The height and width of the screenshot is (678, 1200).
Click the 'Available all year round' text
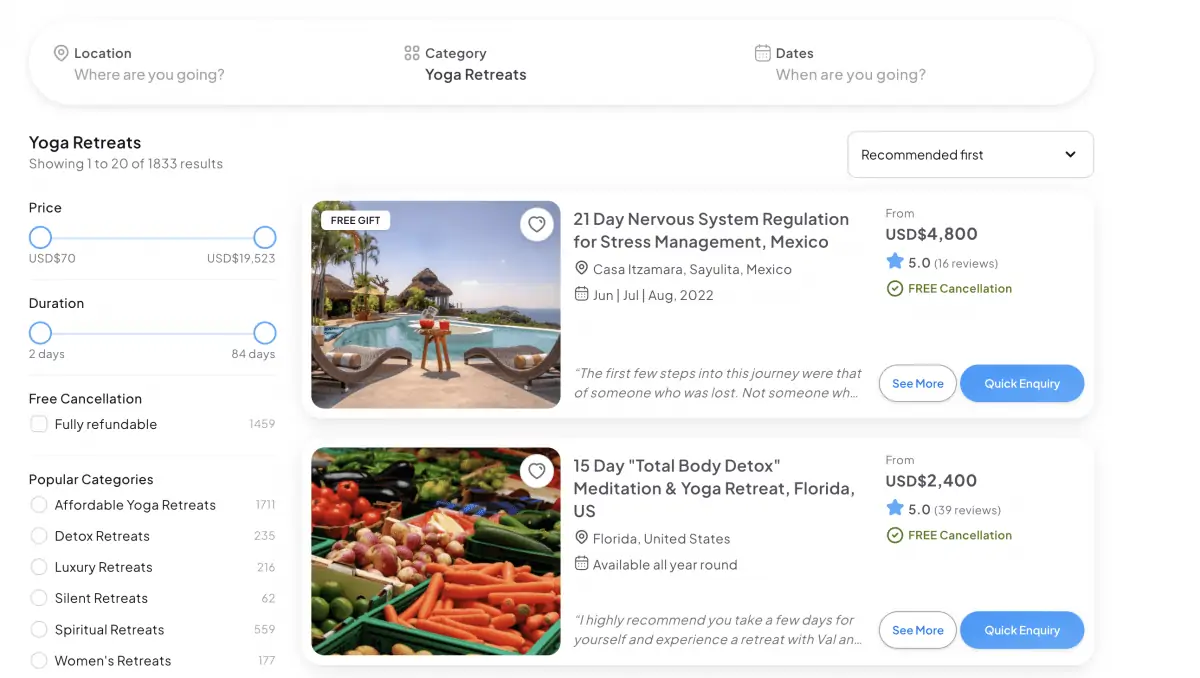click(665, 564)
